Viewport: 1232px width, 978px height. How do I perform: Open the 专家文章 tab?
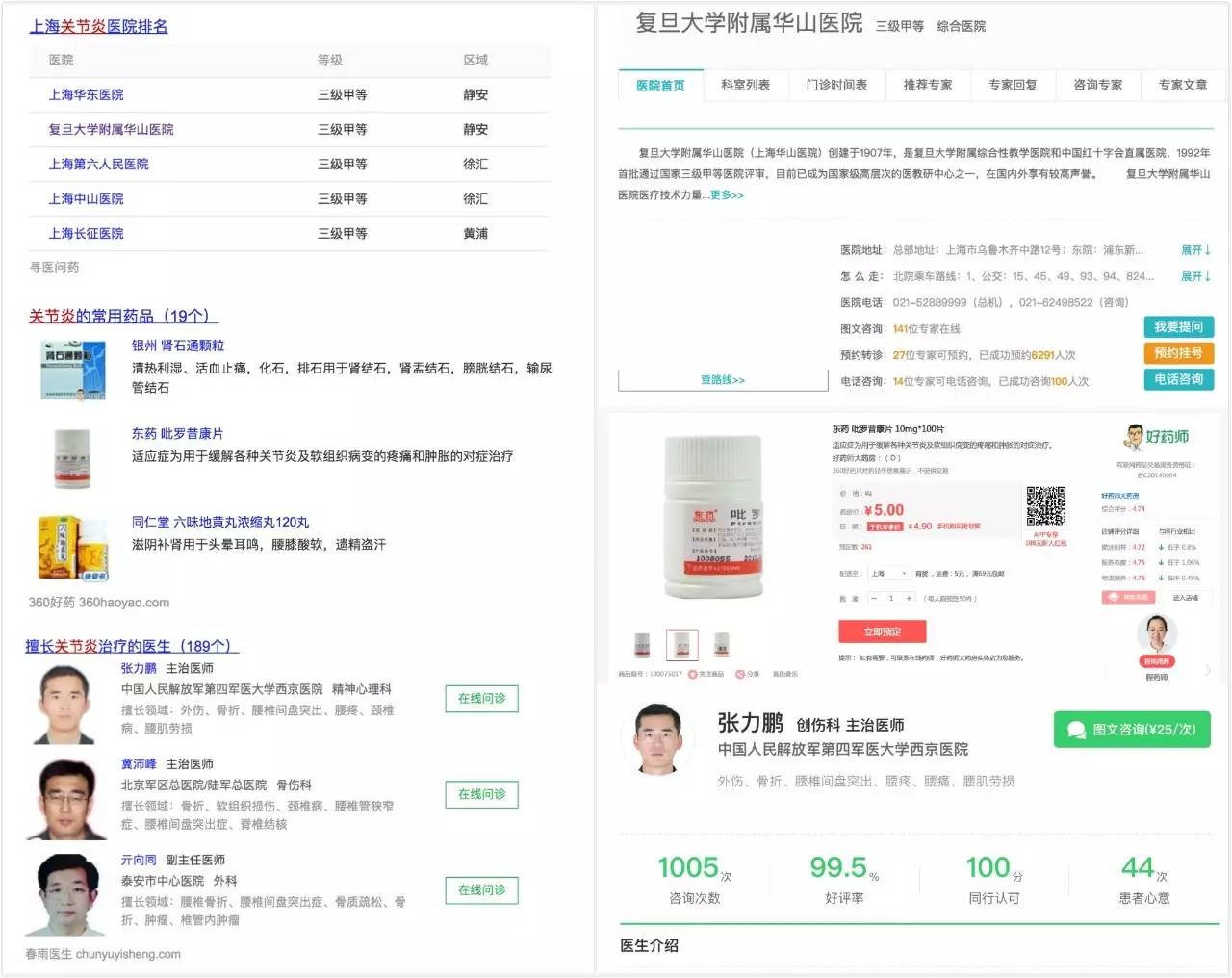1183,86
